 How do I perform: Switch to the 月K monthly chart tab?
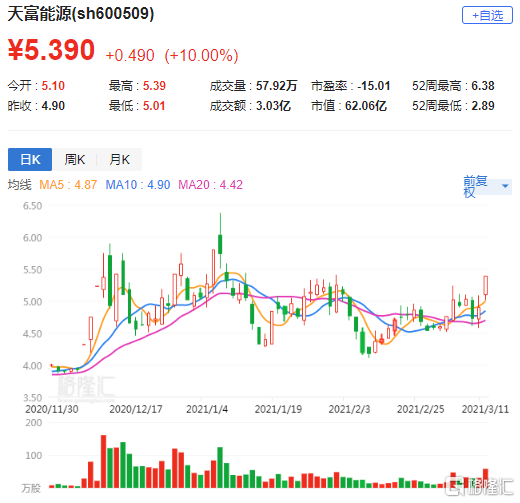(x=119, y=159)
